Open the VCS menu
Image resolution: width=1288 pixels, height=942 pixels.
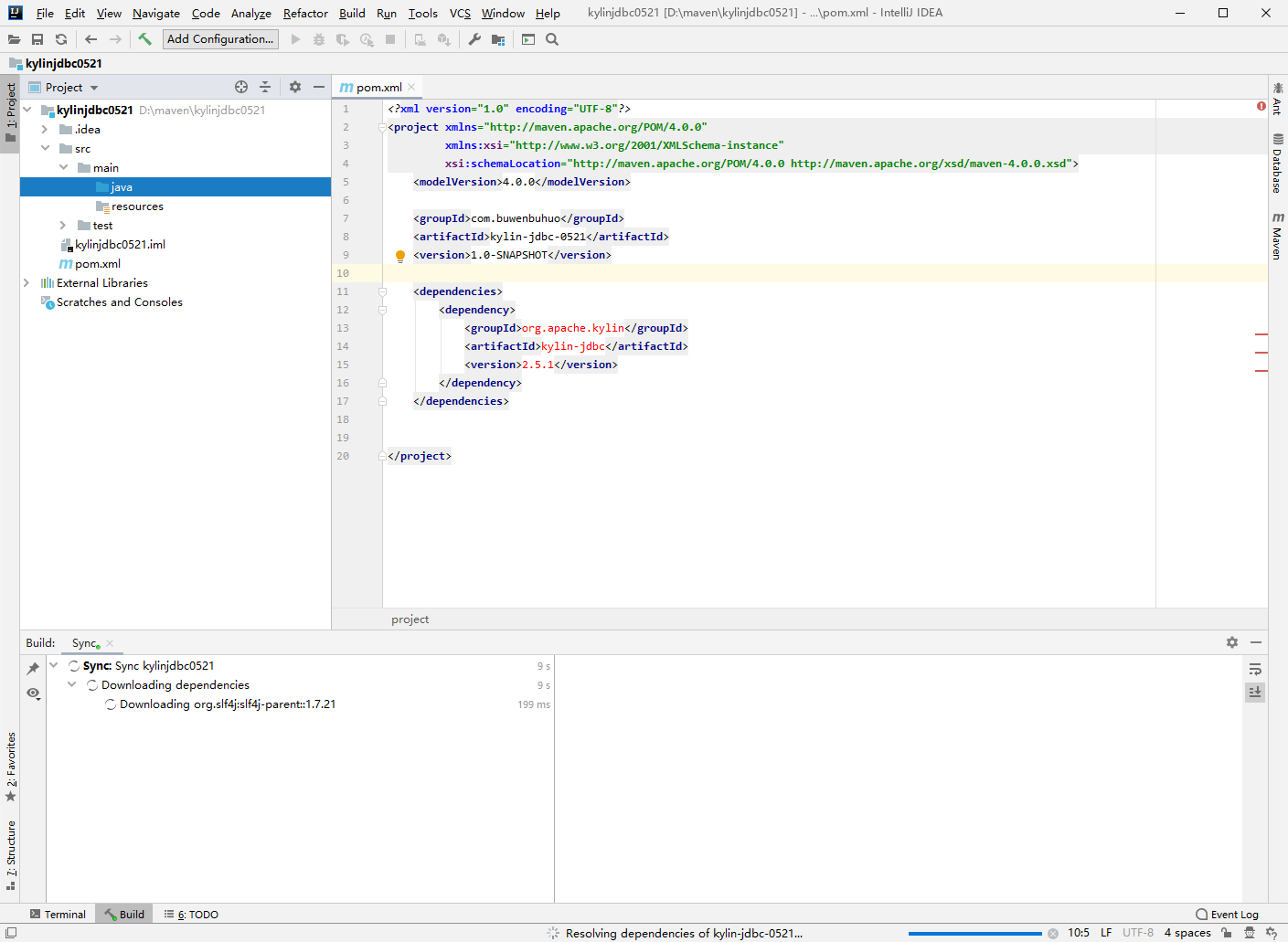point(460,14)
